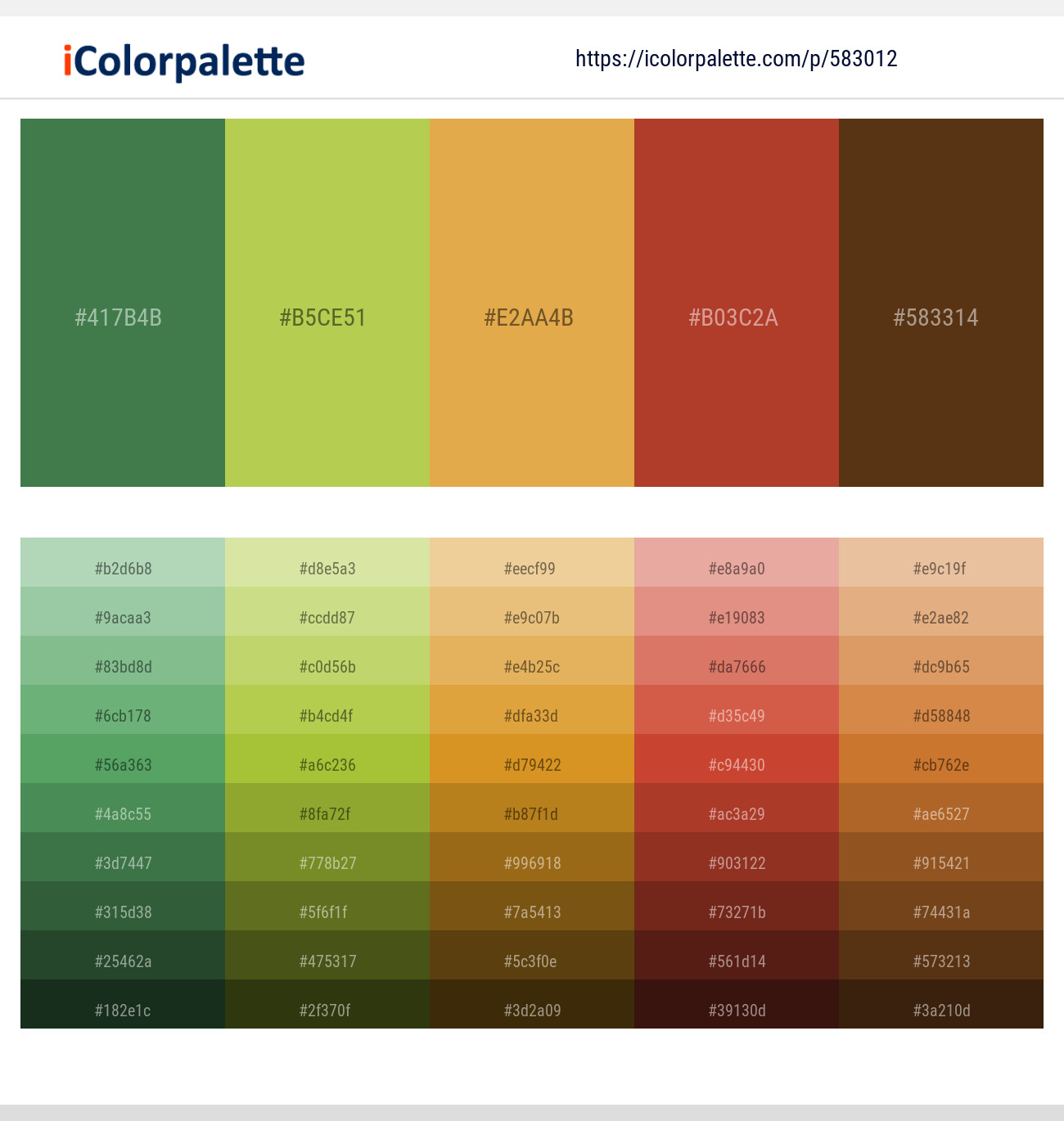Click the #e8a9a0 pink shade
The image size is (1064, 1121).
click(736, 569)
